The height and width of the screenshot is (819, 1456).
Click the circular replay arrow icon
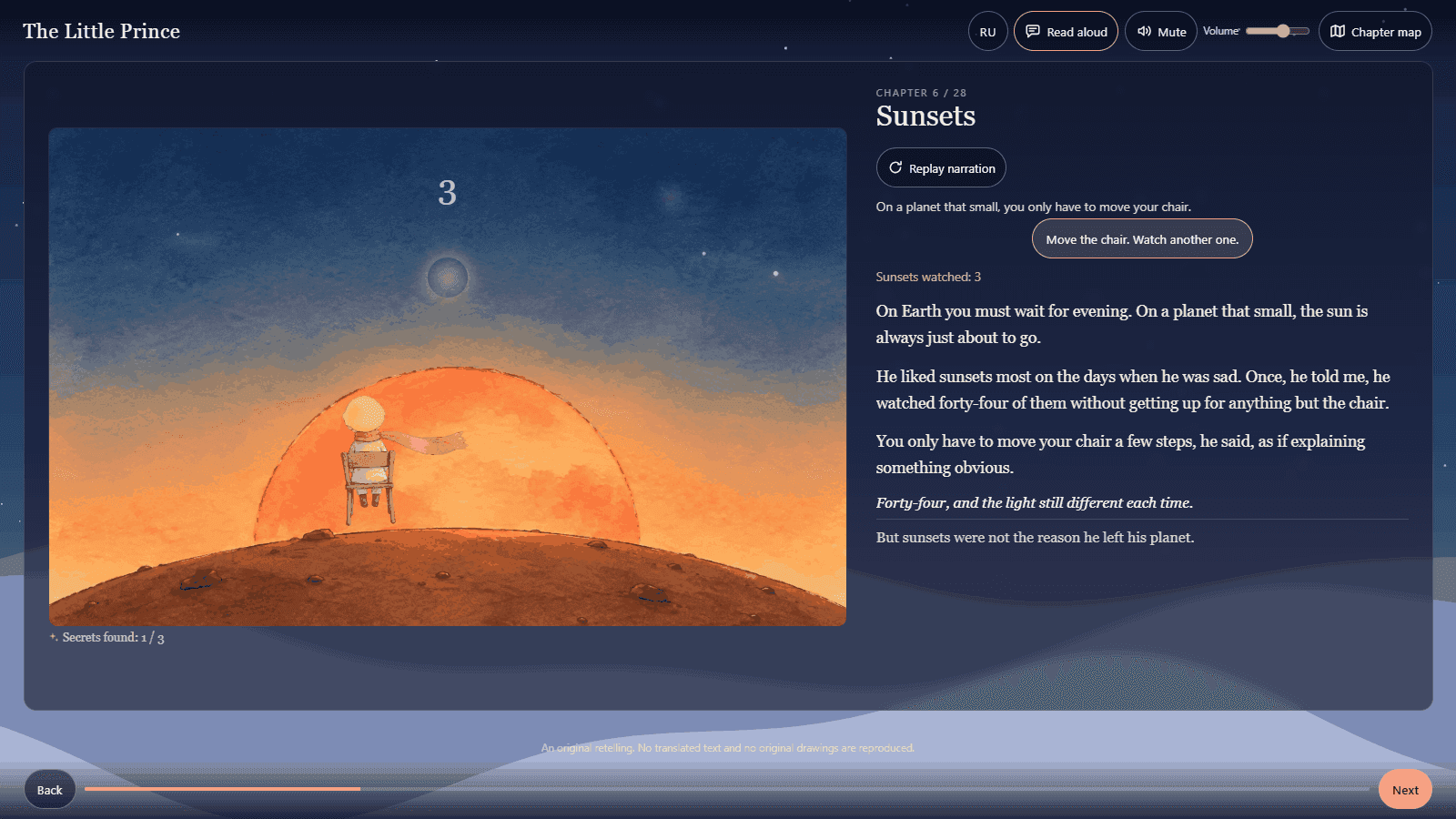[x=895, y=167]
